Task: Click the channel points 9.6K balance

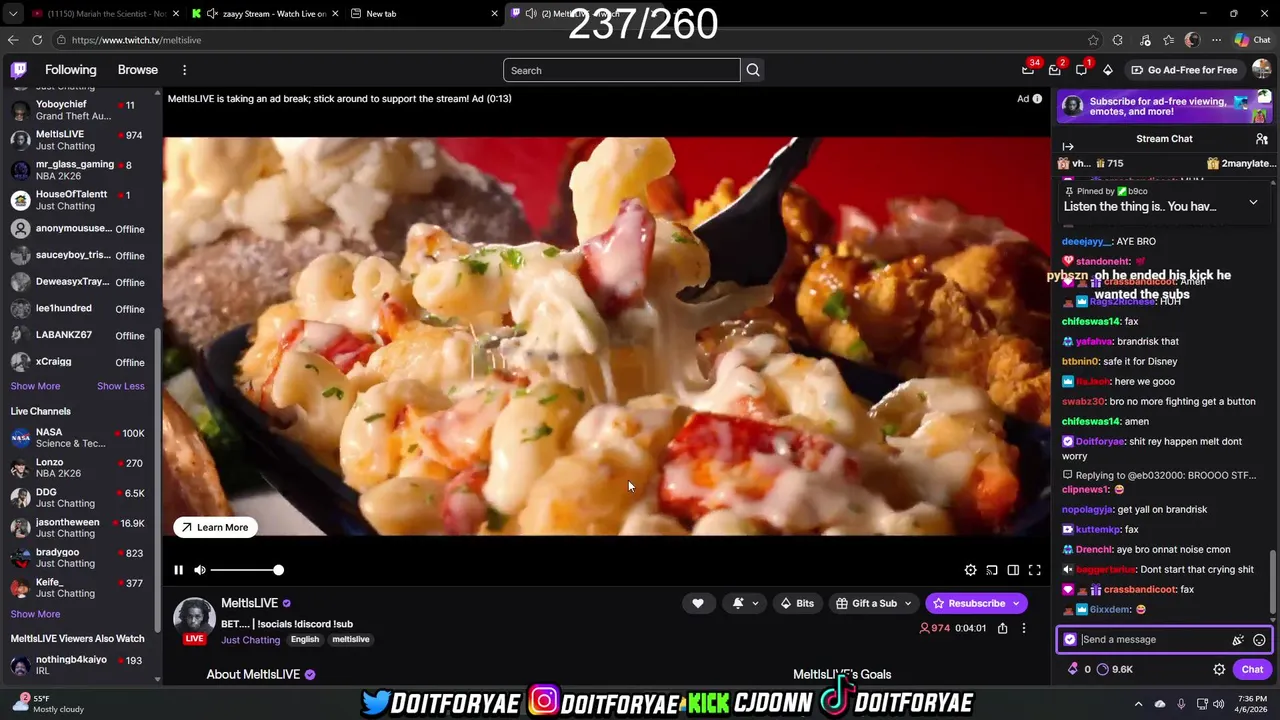Action: [1114, 670]
